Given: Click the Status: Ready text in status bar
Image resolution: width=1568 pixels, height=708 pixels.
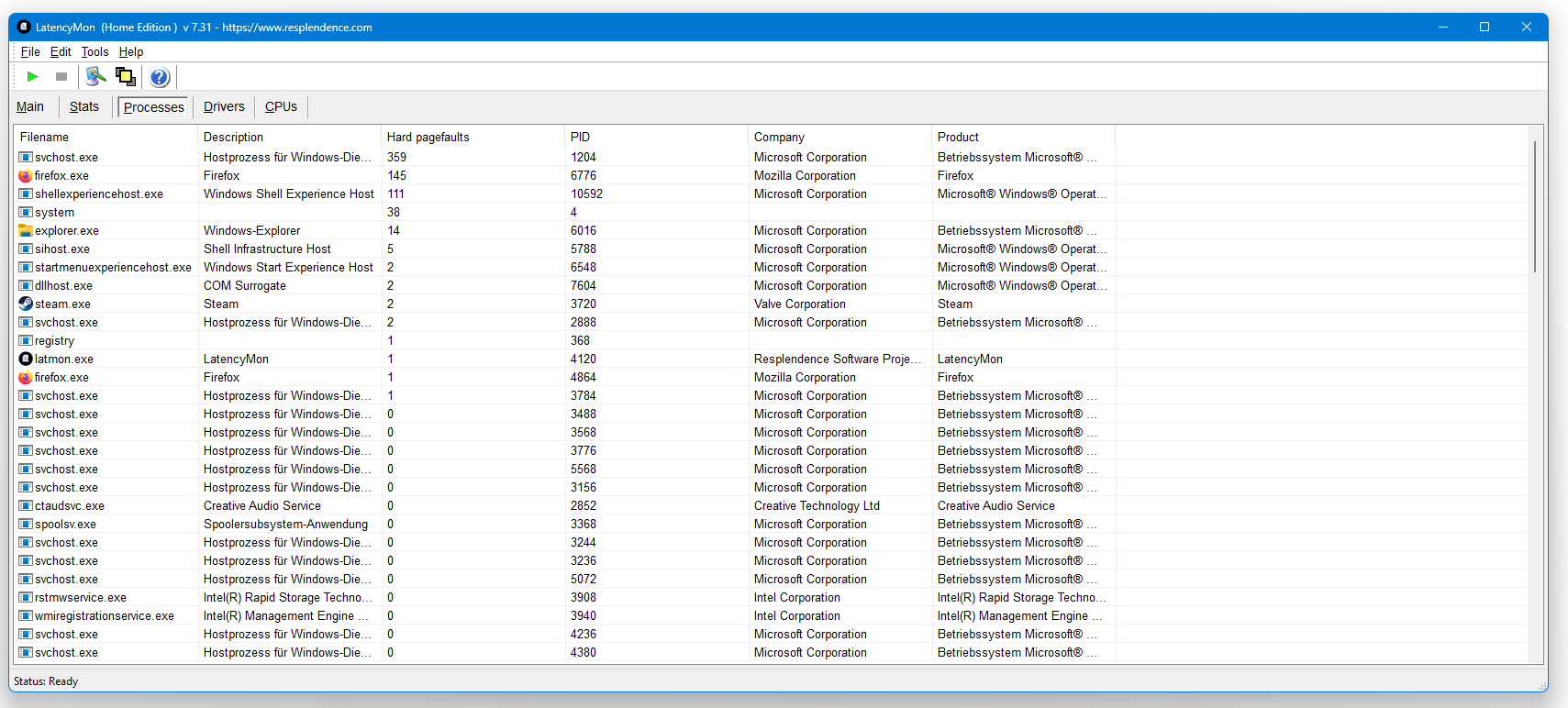Looking at the screenshot, I should [x=46, y=681].
